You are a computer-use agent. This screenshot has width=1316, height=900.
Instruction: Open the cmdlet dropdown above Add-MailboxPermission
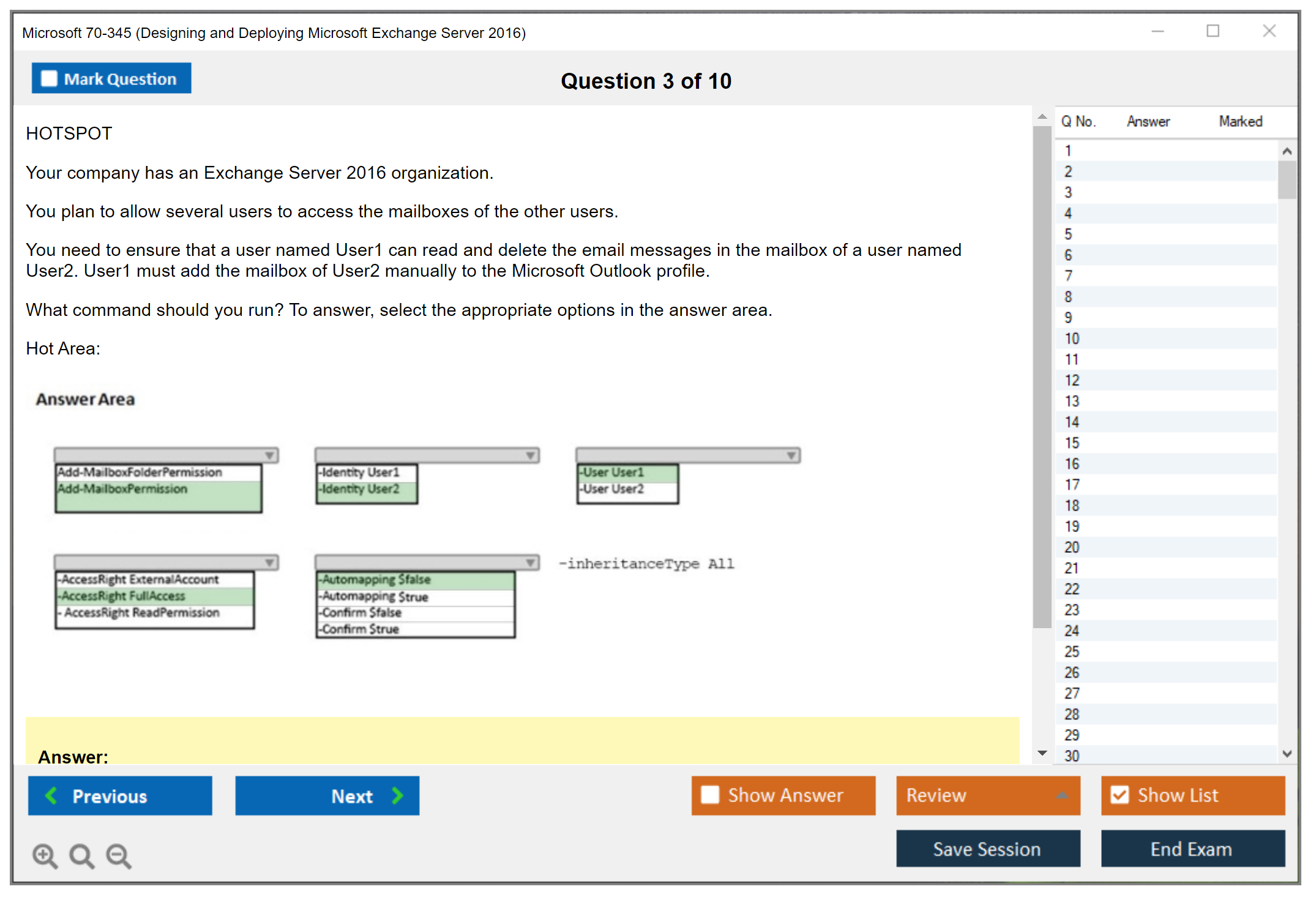[x=269, y=456]
